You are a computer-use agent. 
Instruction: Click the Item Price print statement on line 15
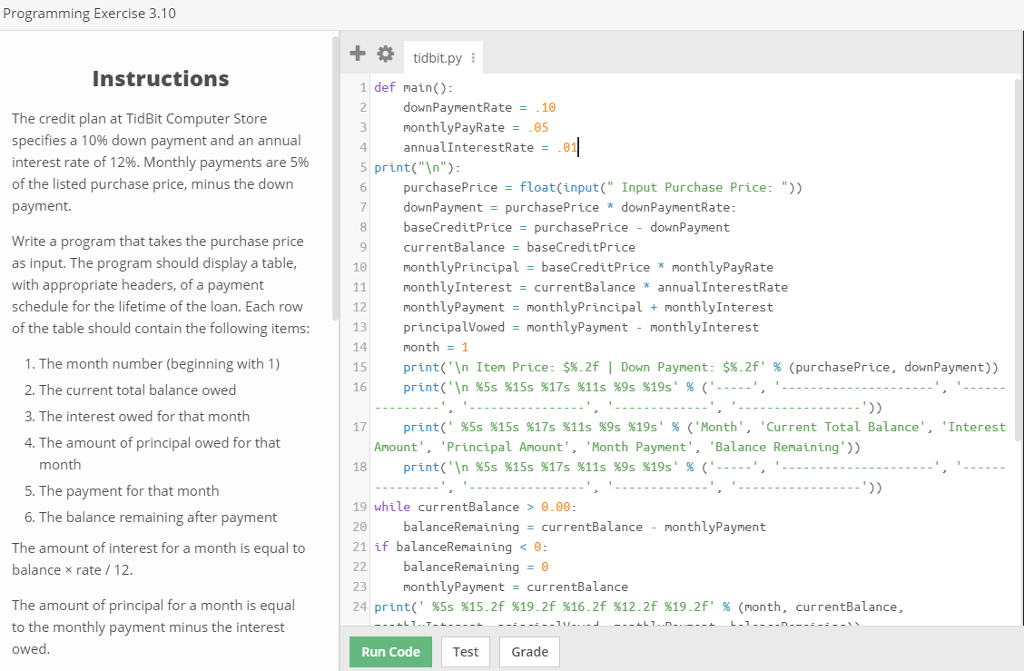[701, 367]
